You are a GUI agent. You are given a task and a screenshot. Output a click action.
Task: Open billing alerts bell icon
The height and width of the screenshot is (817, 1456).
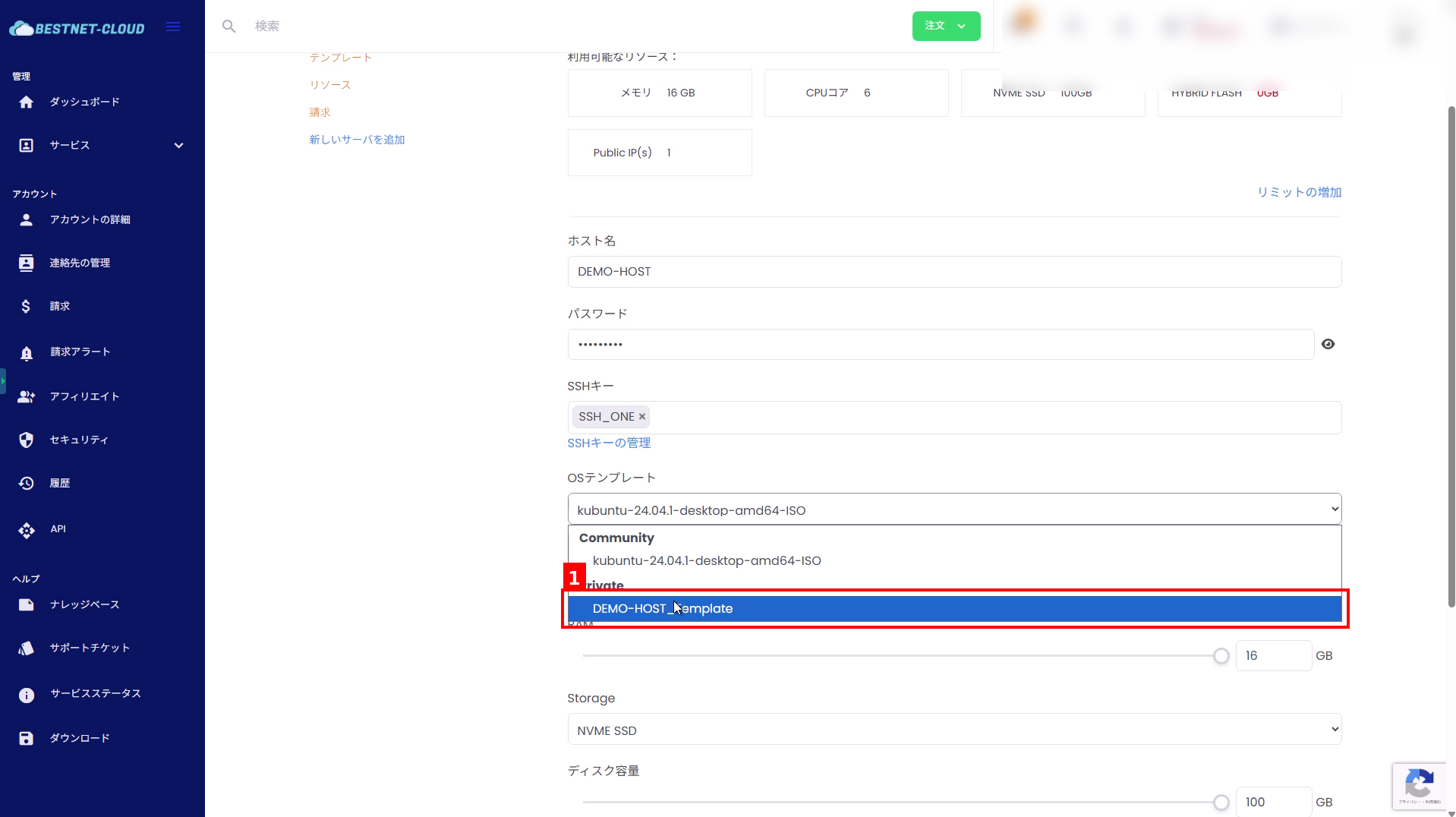27,352
